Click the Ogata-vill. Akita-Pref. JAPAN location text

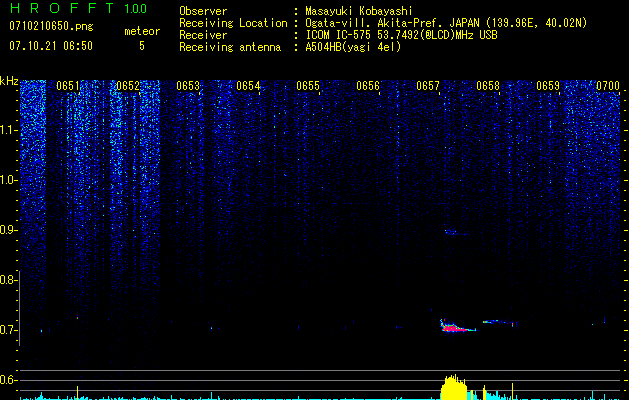tap(446, 23)
